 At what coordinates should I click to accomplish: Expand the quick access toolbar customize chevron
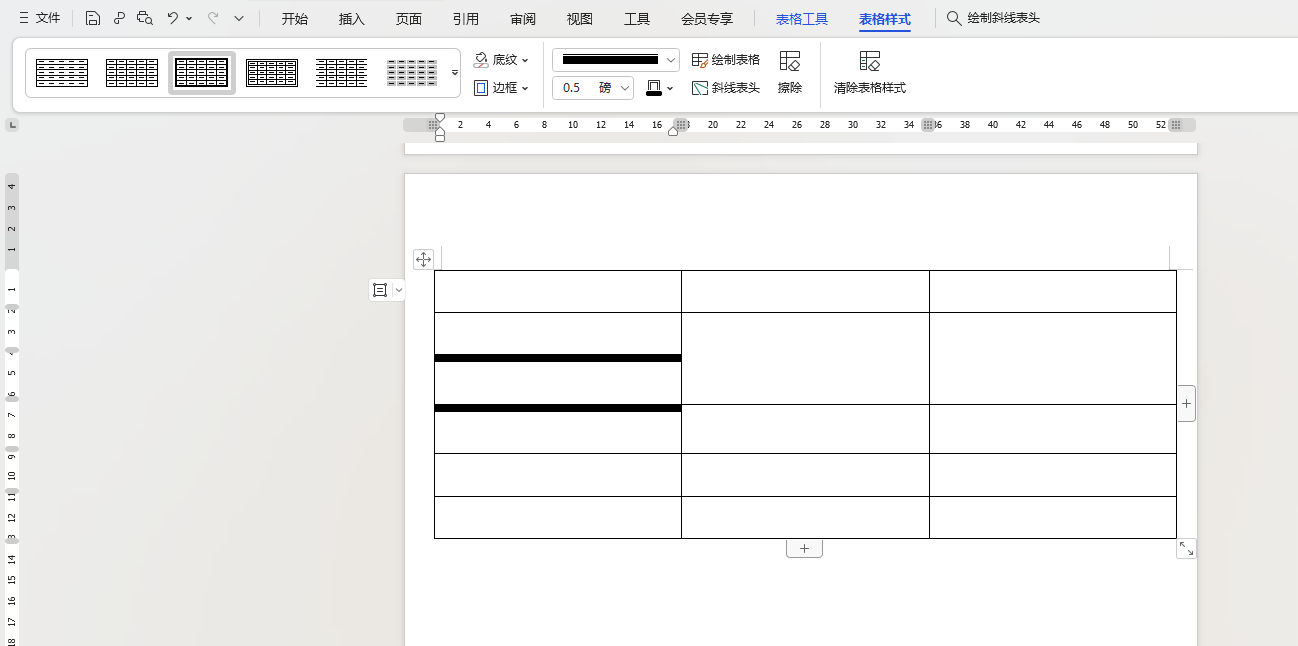239,18
